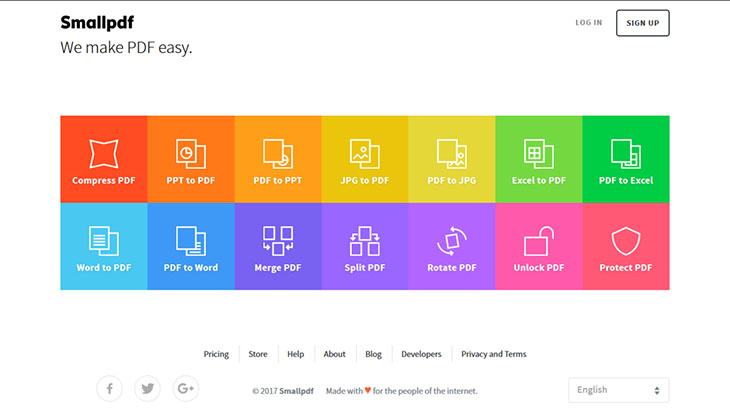Open the Rotate PDF tool
This screenshot has width=730, height=411.
[452, 246]
